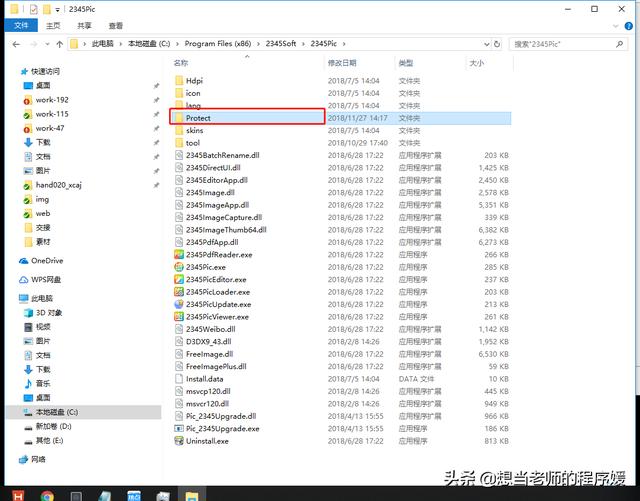Switch to the 查看 ribbon tab
The width and height of the screenshot is (640, 501).
tap(117, 25)
